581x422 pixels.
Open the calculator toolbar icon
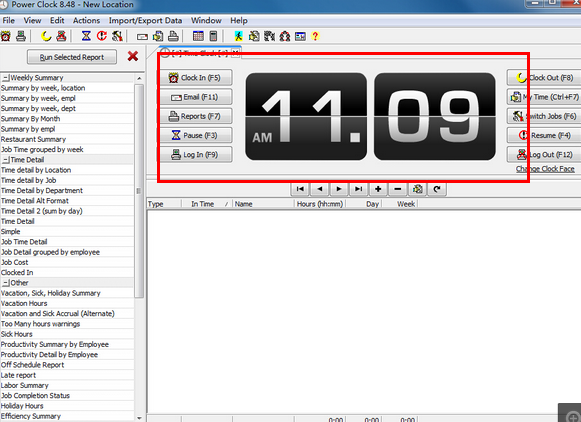coord(213,36)
